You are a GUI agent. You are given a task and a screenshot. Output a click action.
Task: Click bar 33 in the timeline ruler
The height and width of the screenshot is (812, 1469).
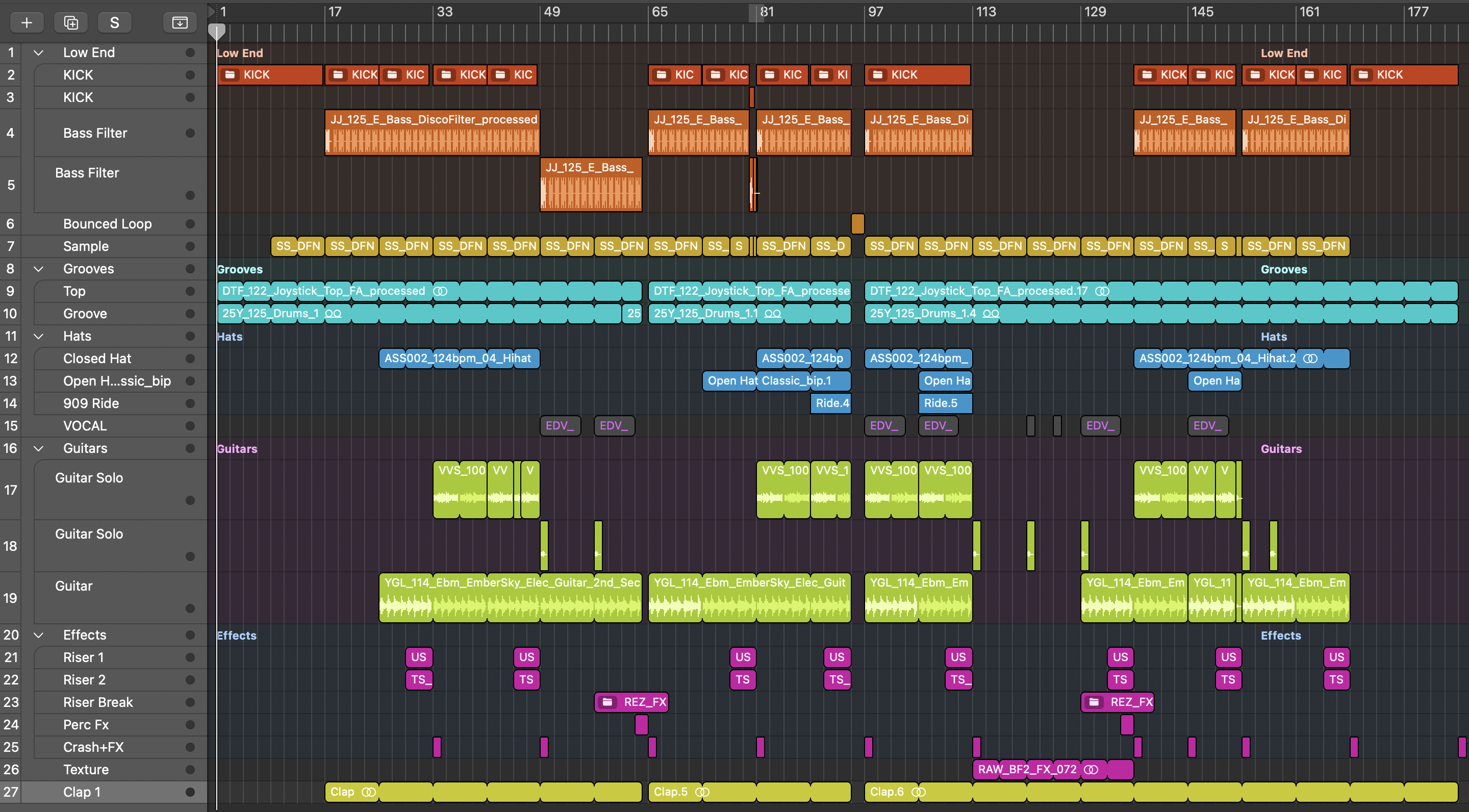pos(444,11)
